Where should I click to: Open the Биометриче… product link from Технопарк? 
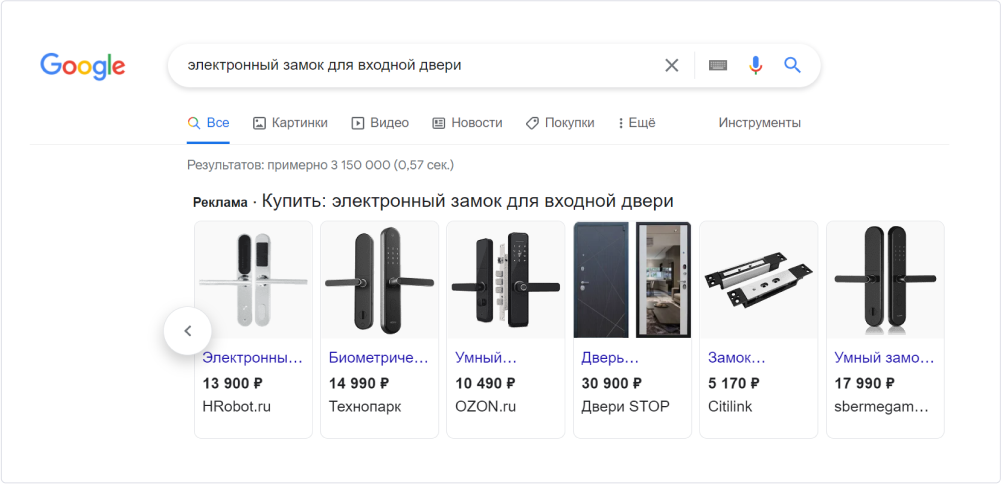pos(378,357)
